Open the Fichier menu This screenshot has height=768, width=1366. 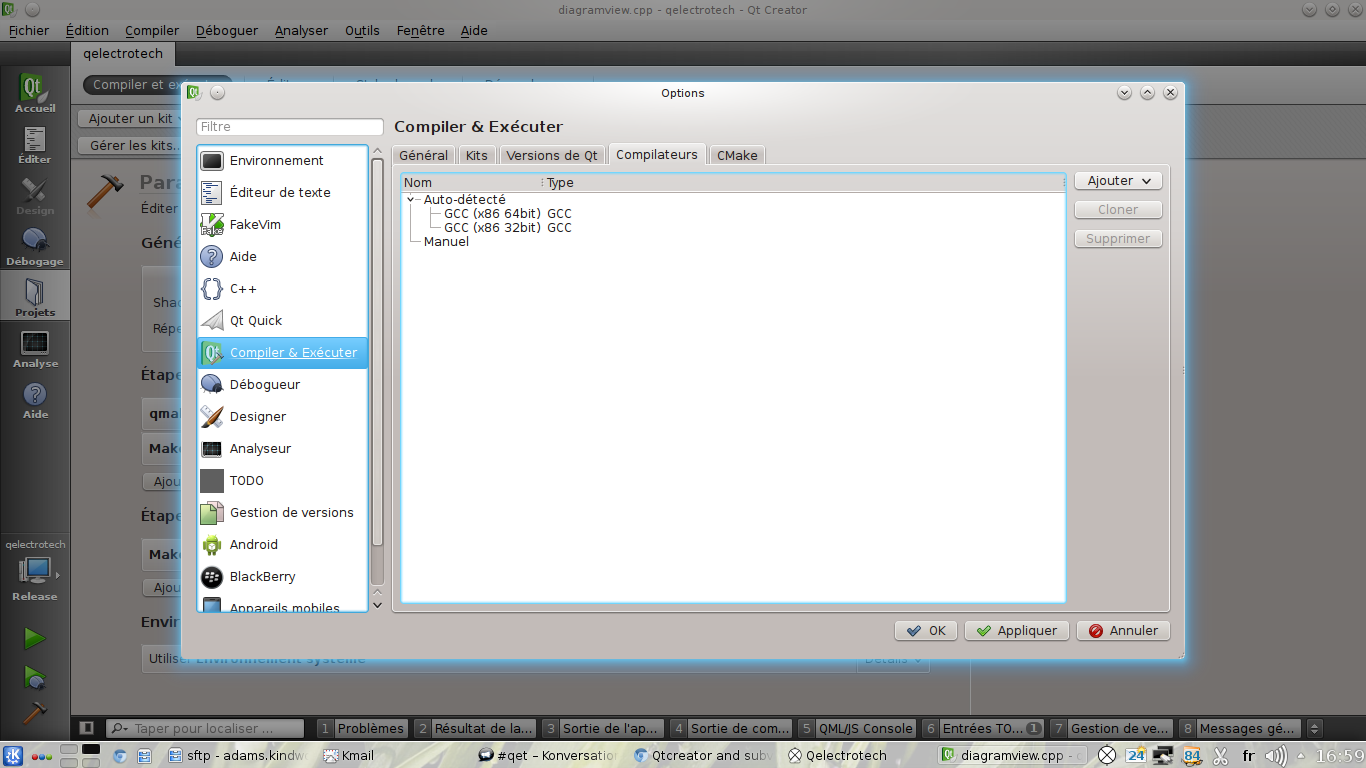29,30
